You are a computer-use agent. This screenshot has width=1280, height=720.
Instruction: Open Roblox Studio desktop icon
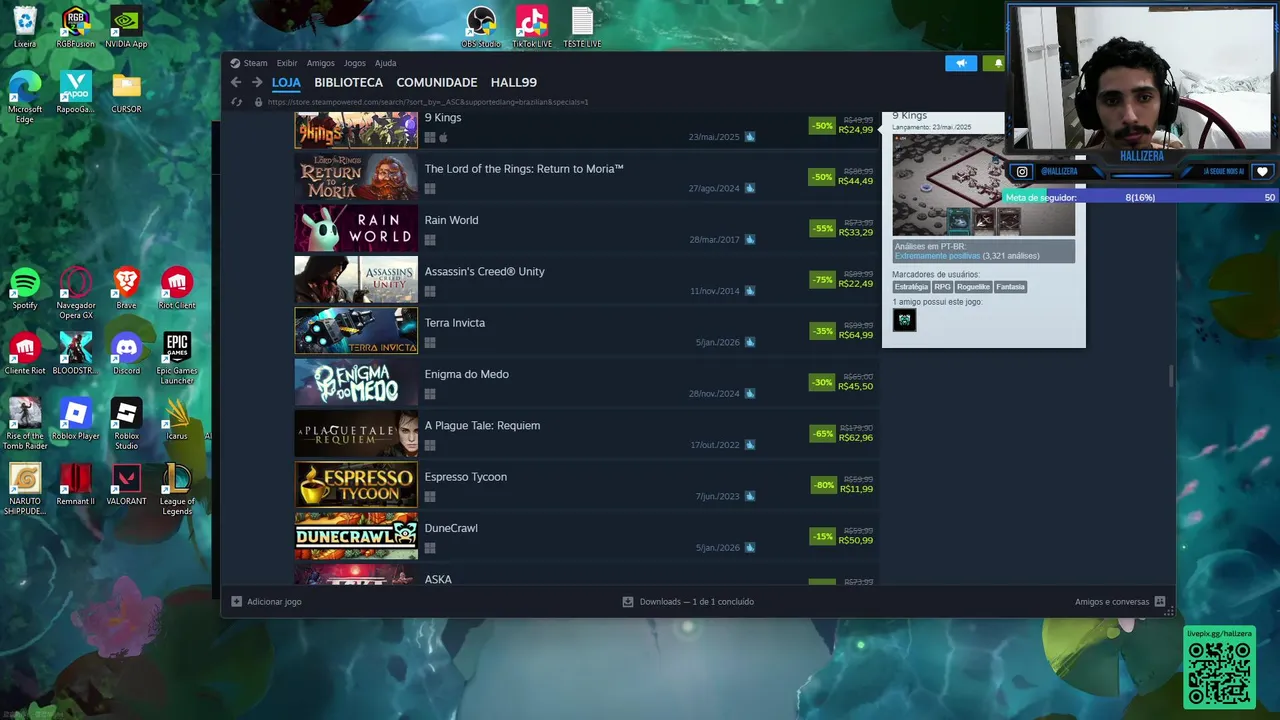pyautogui.click(x=126, y=424)
